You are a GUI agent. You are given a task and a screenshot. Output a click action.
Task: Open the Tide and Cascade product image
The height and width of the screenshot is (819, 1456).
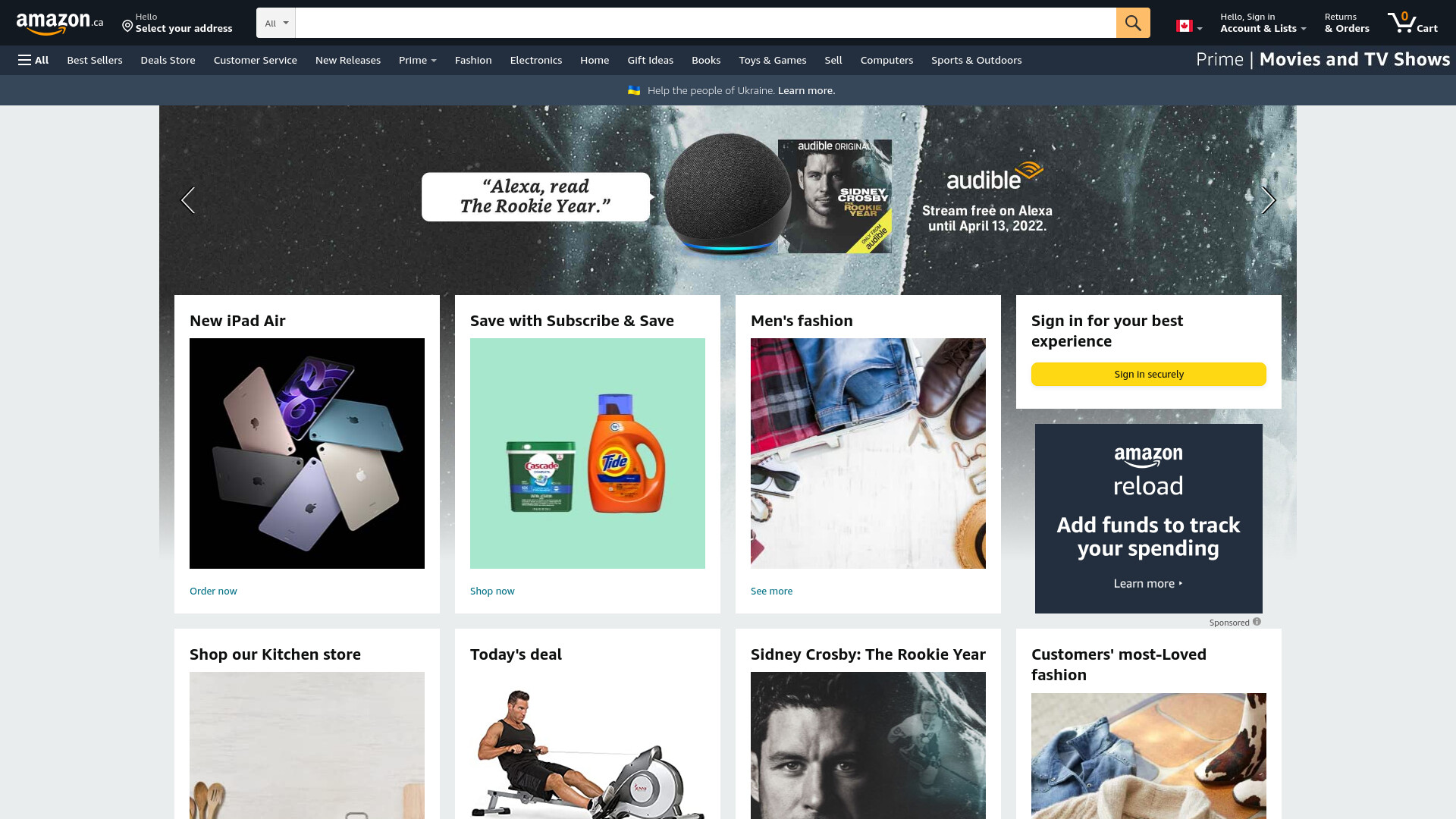(588, 453)
